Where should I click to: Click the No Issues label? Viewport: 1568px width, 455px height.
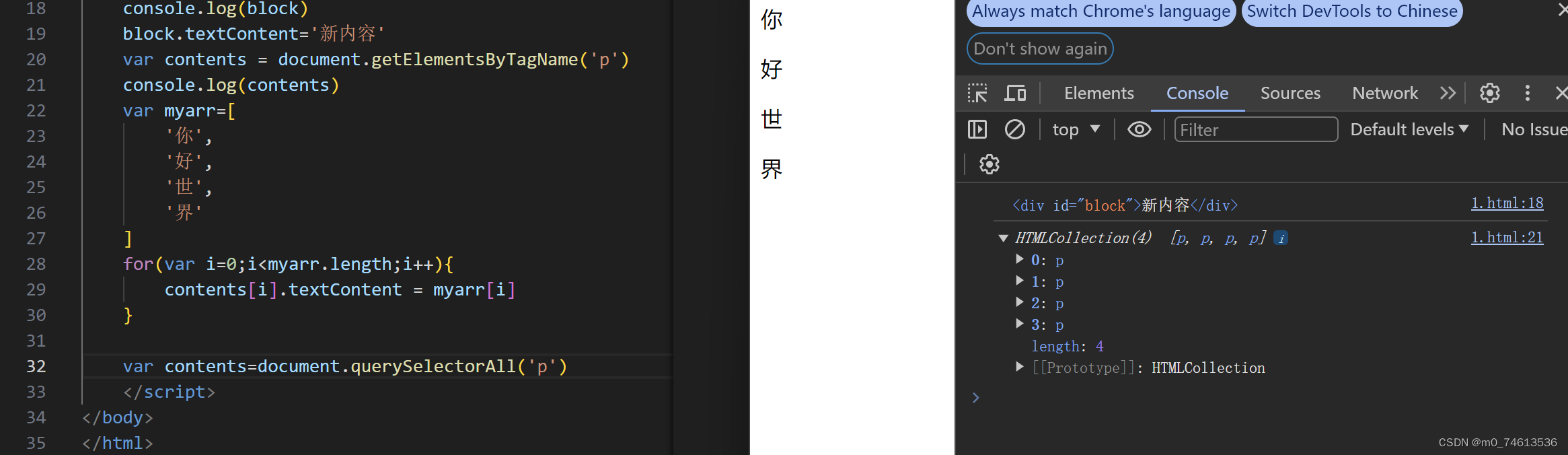(x=1534, y=129)
